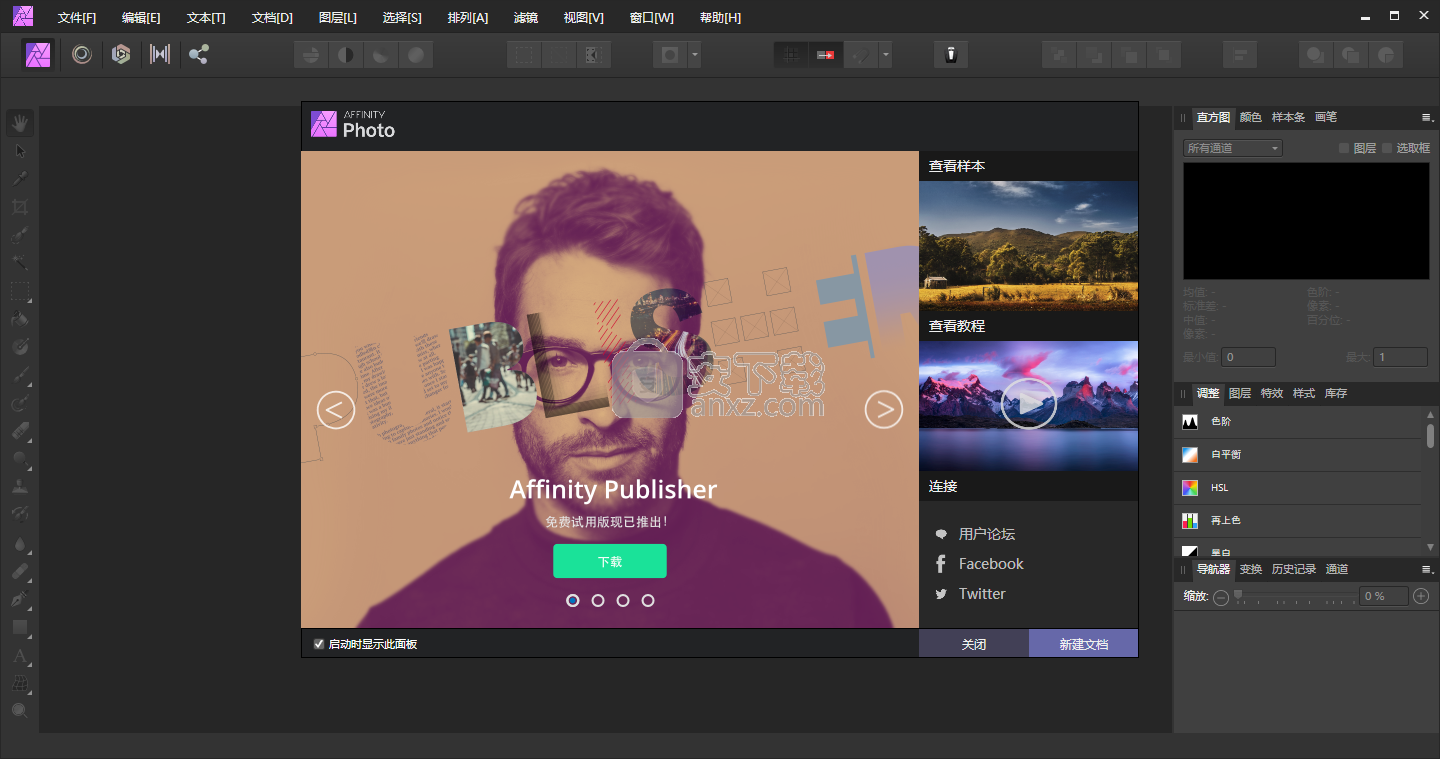Viewport: 1440px width, 759px height.
Task: Uncheck 启动时显示此面板 checkbox
Action: point(319,644)
